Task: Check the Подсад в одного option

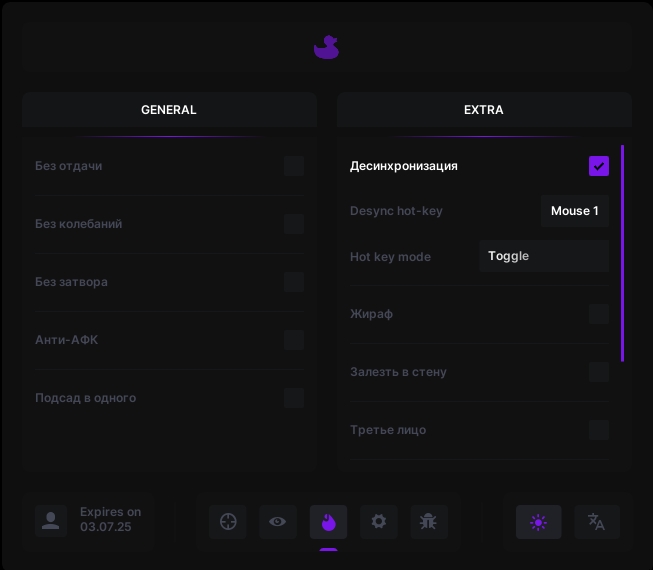Action: click(294, 398)
